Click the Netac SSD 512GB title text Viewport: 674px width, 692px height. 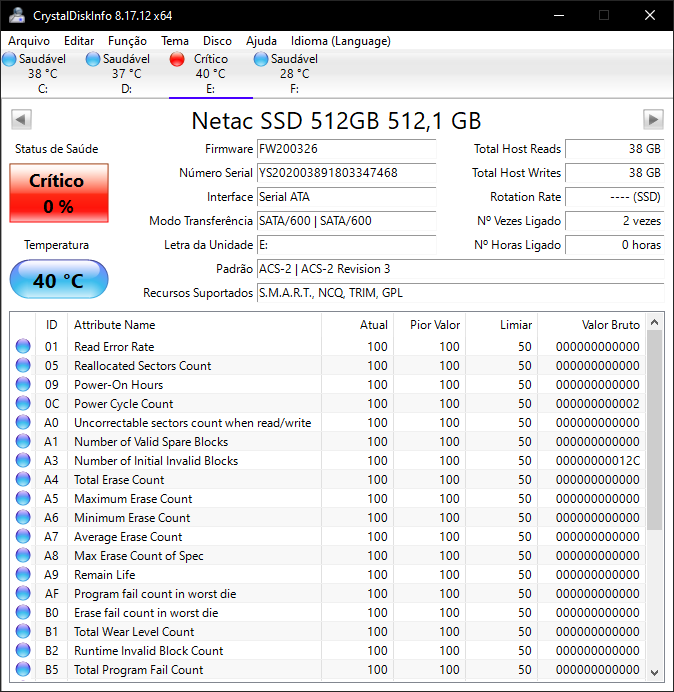tap(336, 120)
